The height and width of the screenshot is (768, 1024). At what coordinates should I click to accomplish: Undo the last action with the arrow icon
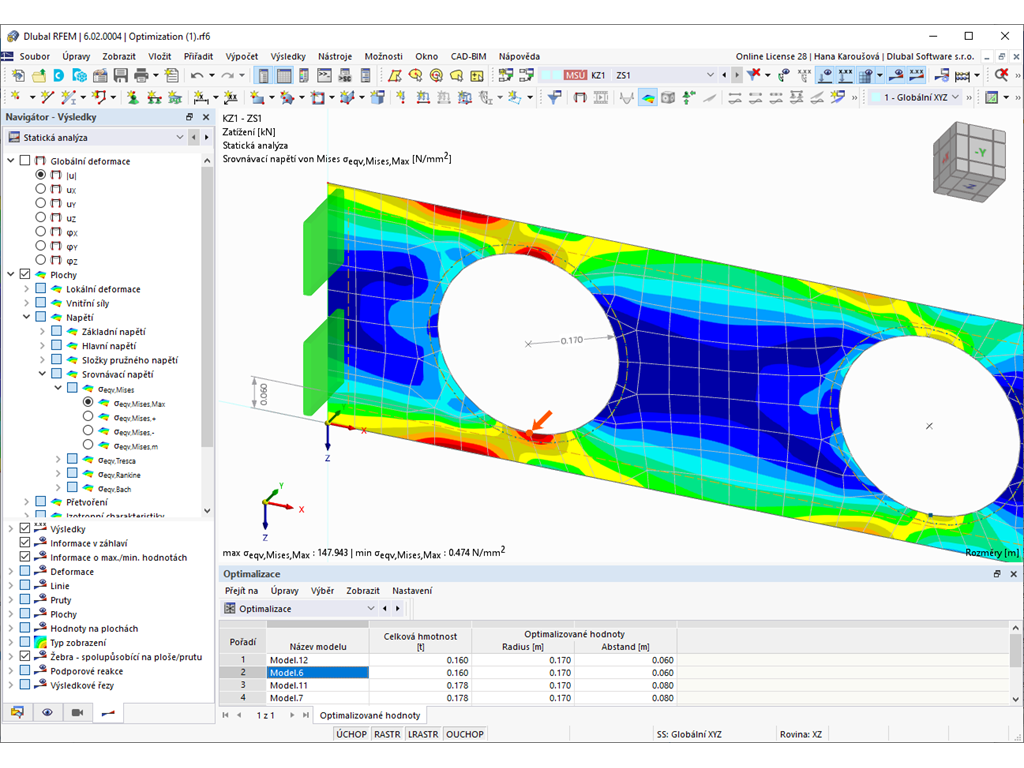[x=197, y=75]
